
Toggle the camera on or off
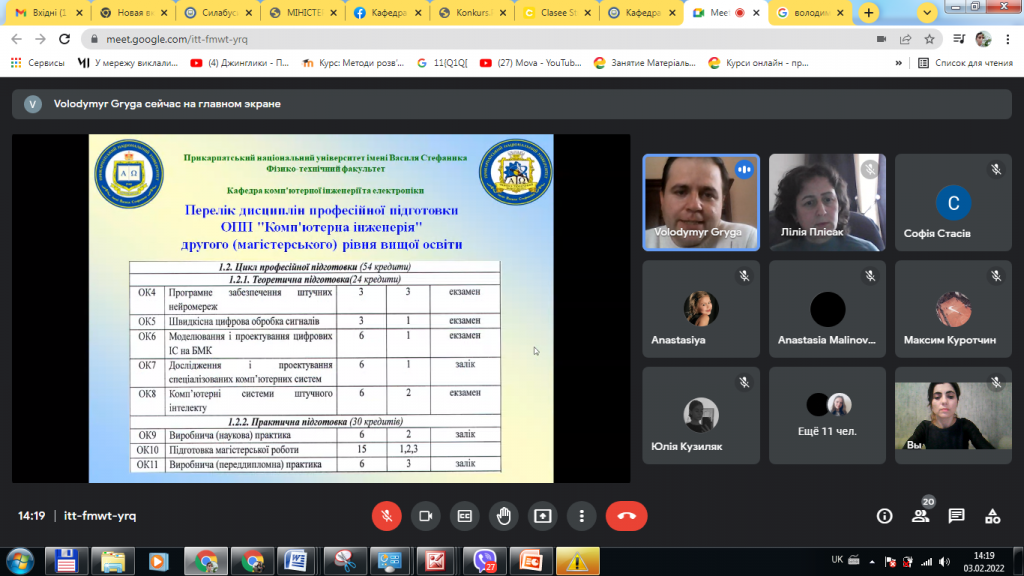(426, 516)
